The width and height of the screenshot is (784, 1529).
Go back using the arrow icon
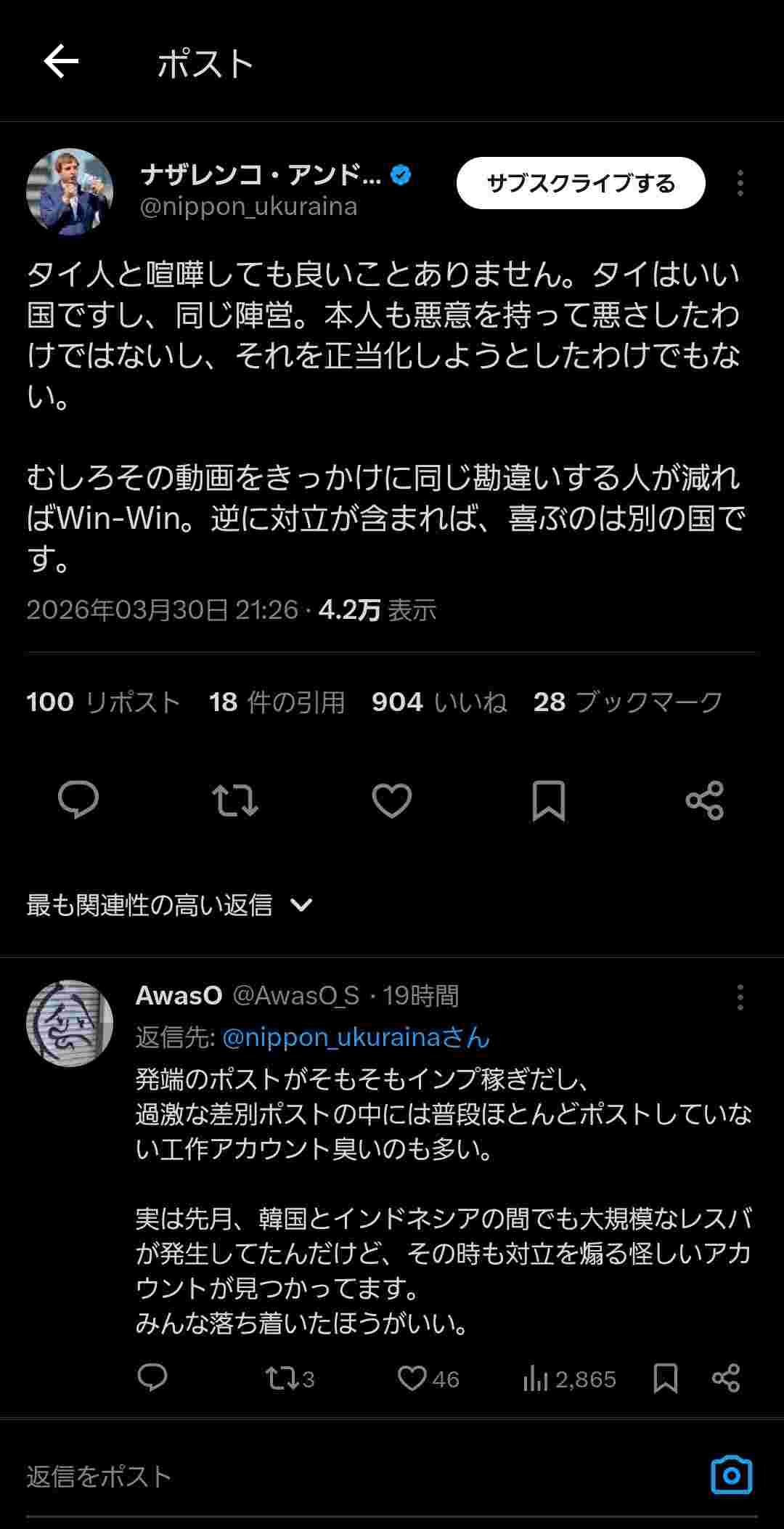(61, 61)
